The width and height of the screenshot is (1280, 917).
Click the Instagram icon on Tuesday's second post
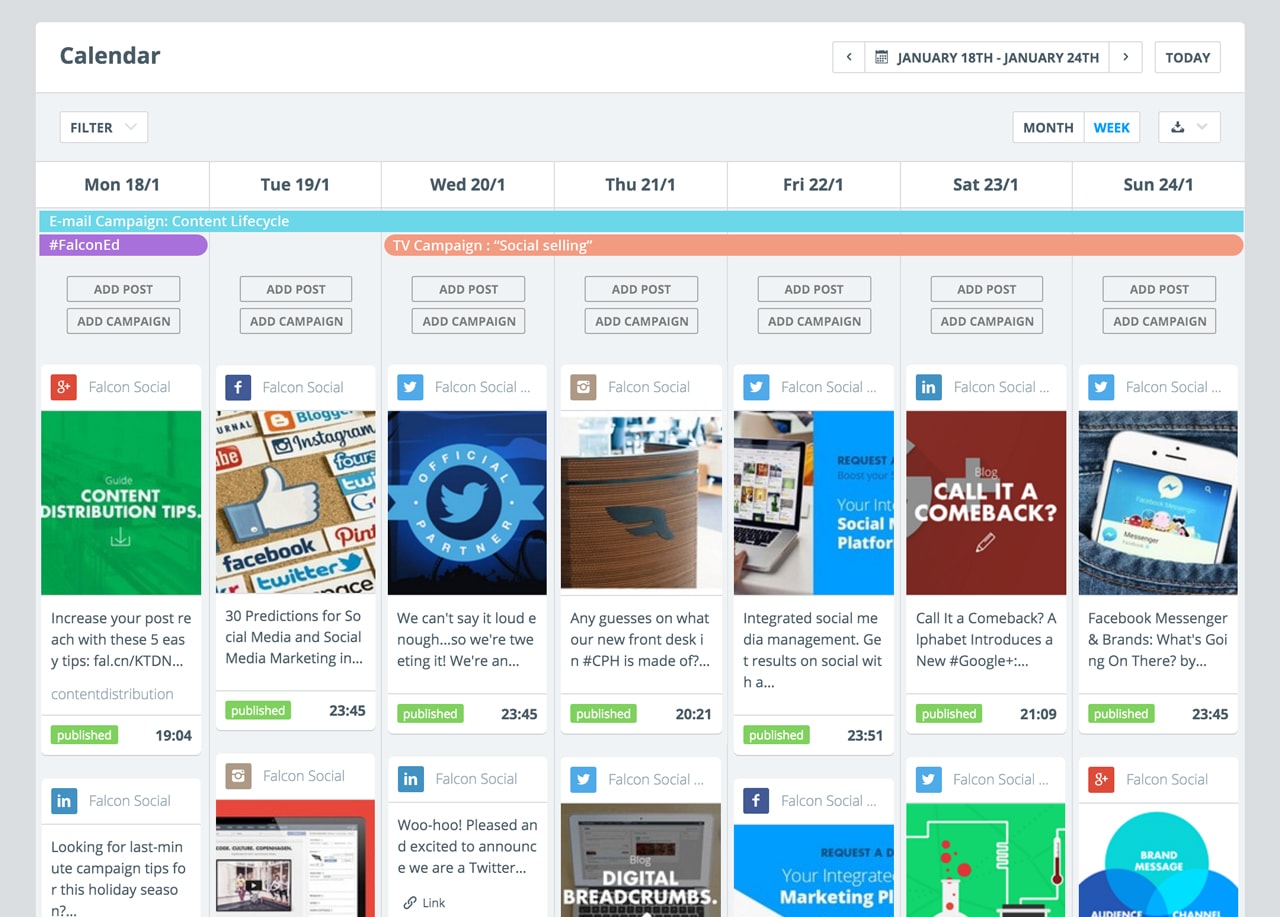[238, 776]
